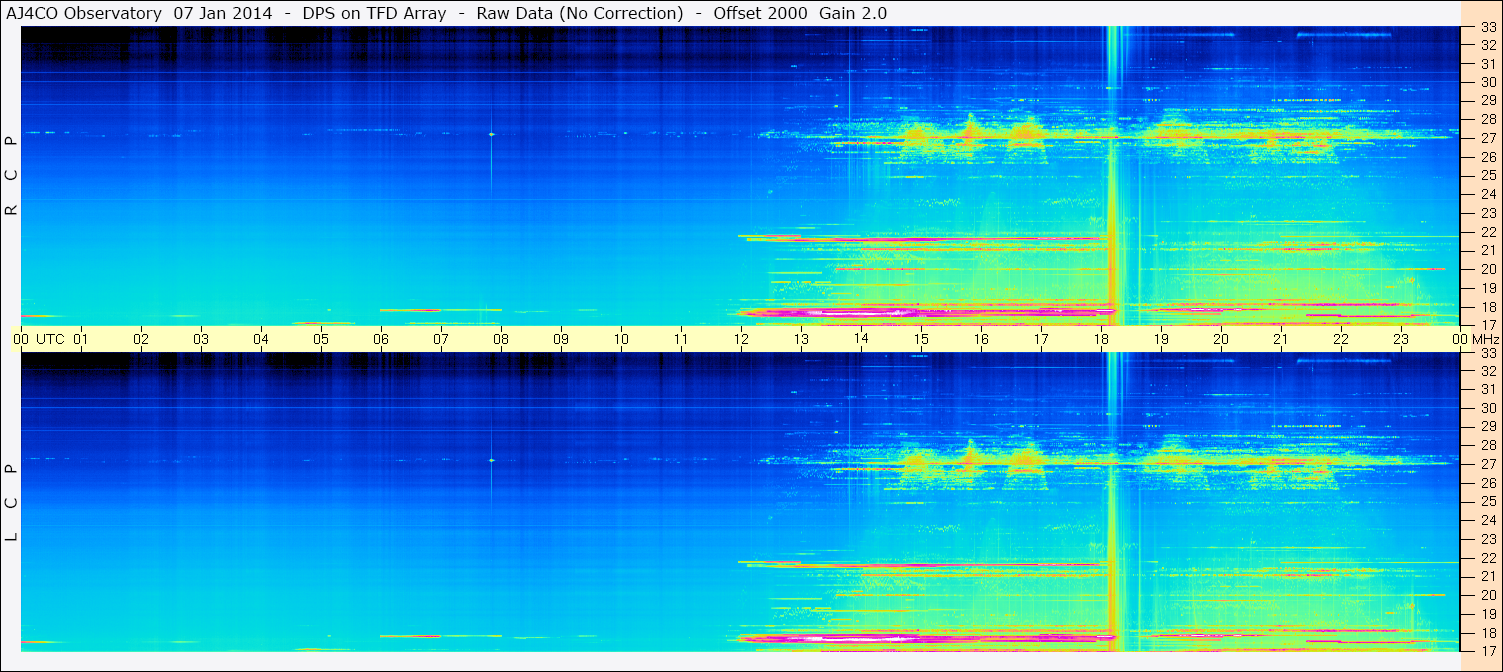Click the 30 MHz label of LCP panel

click(1487, 408)
